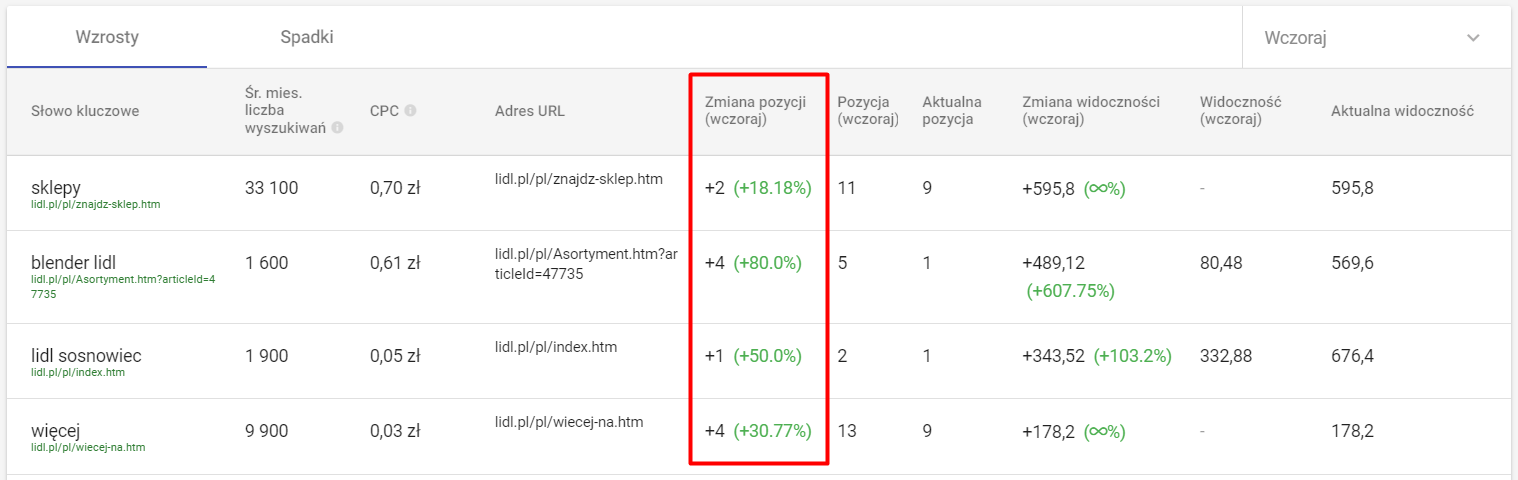This screenshot has width=1518, height=480.
Task: Click CPC value 0,61 zł
Action: pos(395,263)
